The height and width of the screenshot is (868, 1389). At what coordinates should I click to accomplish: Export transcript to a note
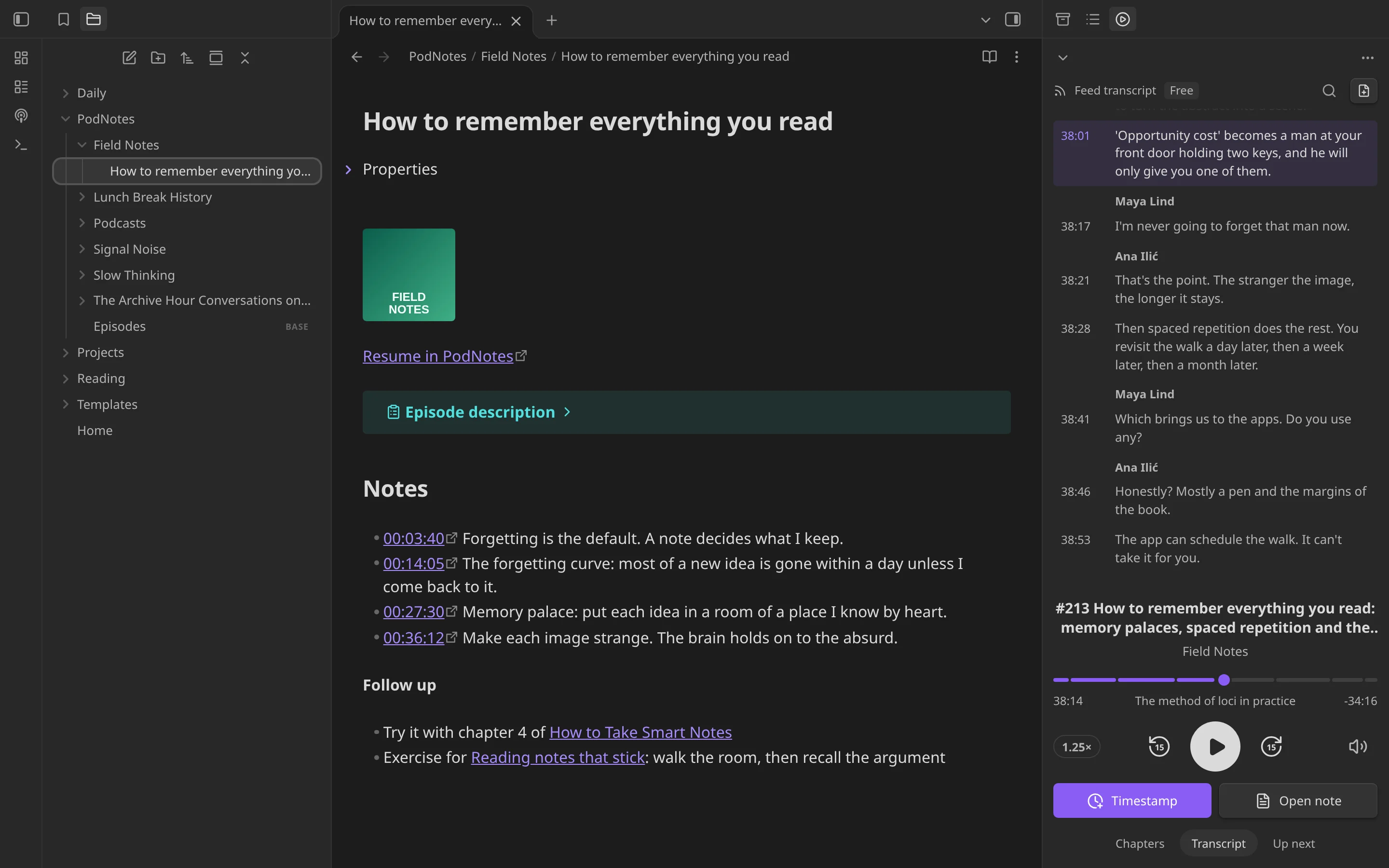click(1364, 91)
